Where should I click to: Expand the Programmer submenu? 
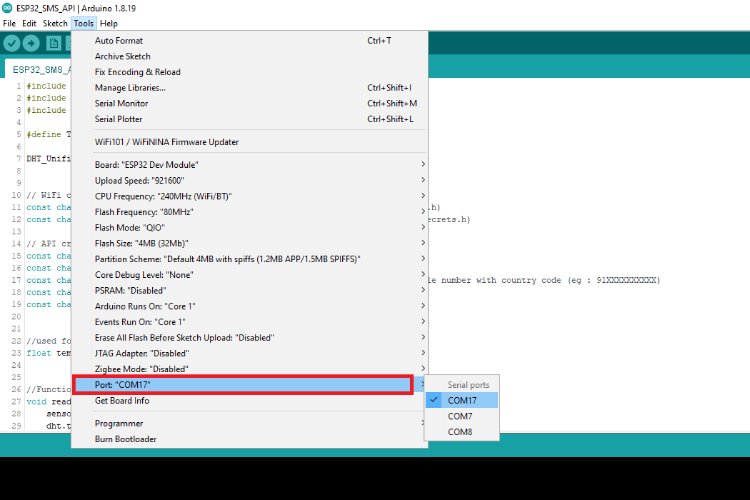point(250,423)
